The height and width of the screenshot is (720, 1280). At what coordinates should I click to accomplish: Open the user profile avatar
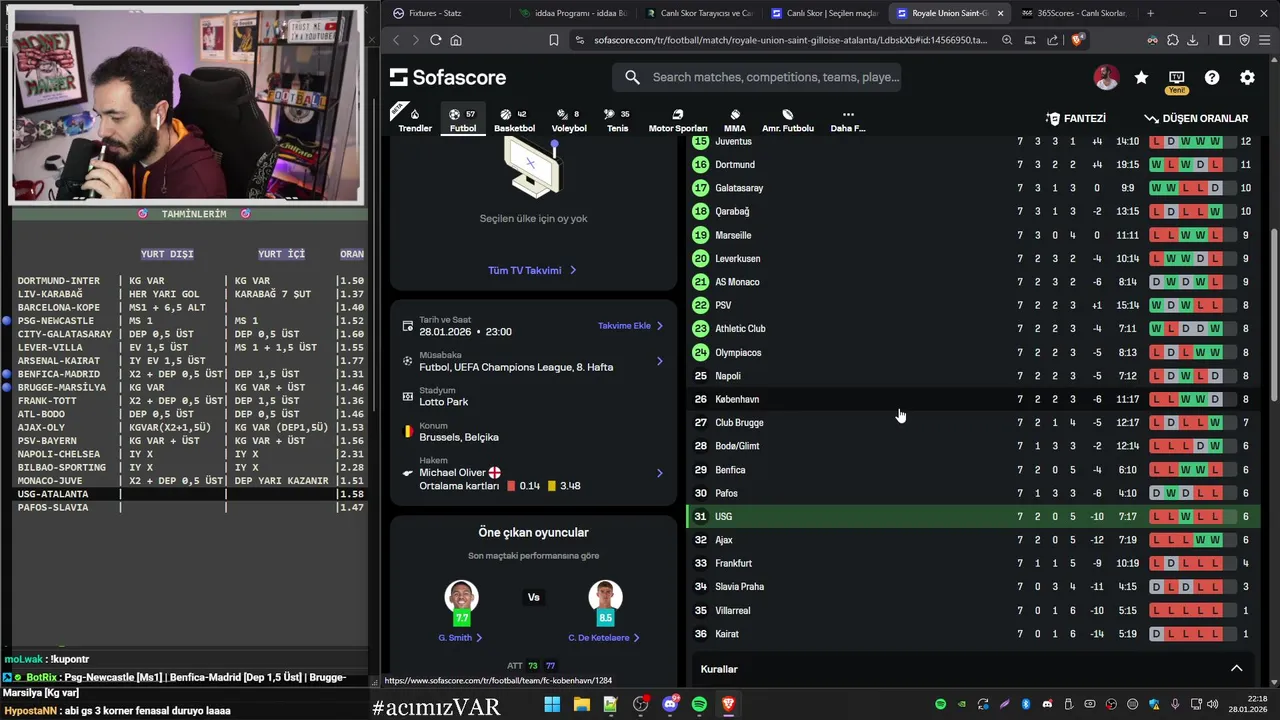point(1106,77)
